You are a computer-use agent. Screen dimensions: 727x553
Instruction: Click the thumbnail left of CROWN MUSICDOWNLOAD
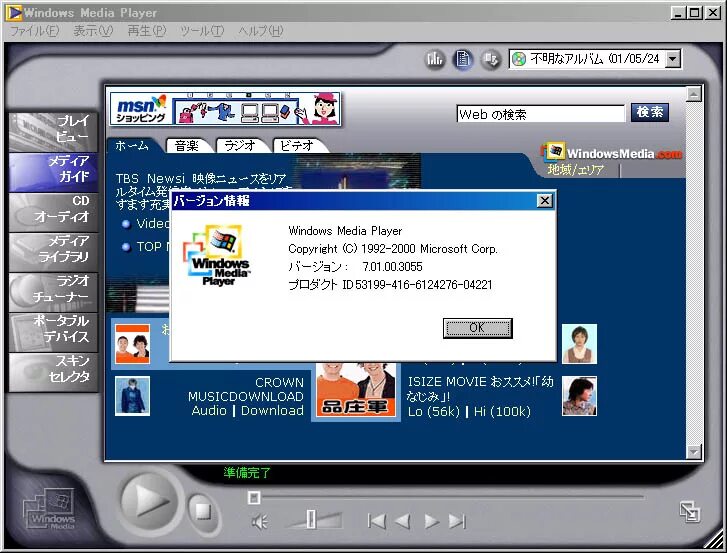[x=133, y=396]
